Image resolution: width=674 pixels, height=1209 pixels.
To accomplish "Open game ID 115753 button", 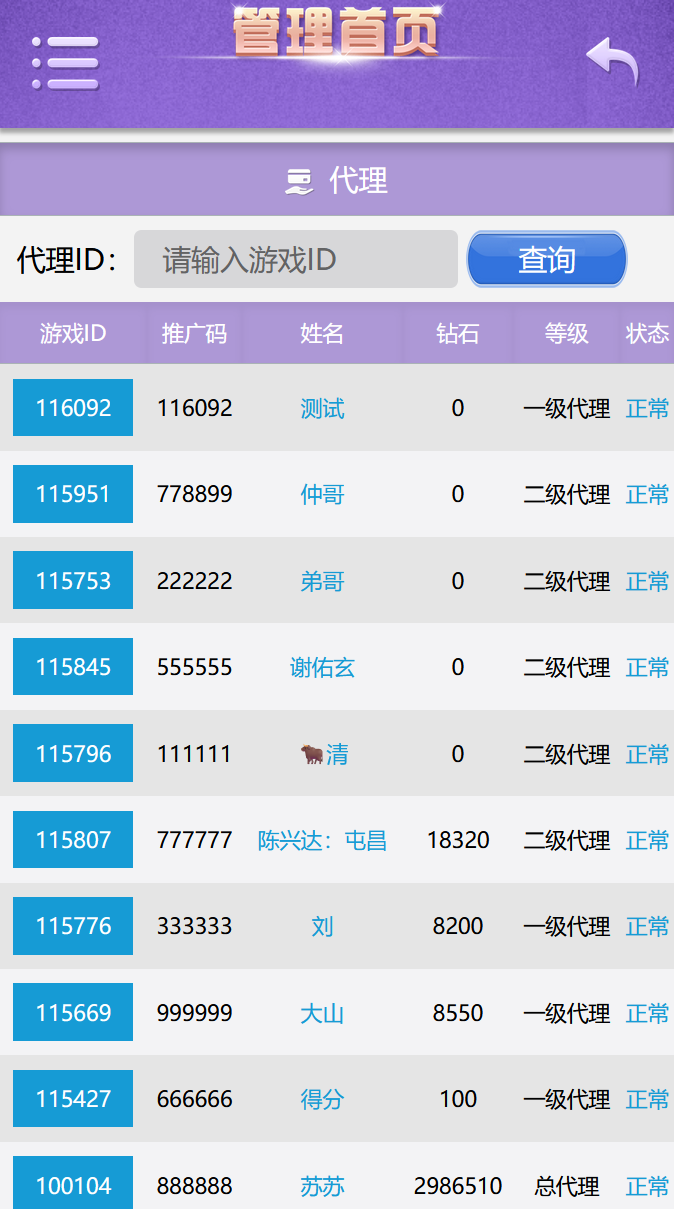I will [73, 581].
